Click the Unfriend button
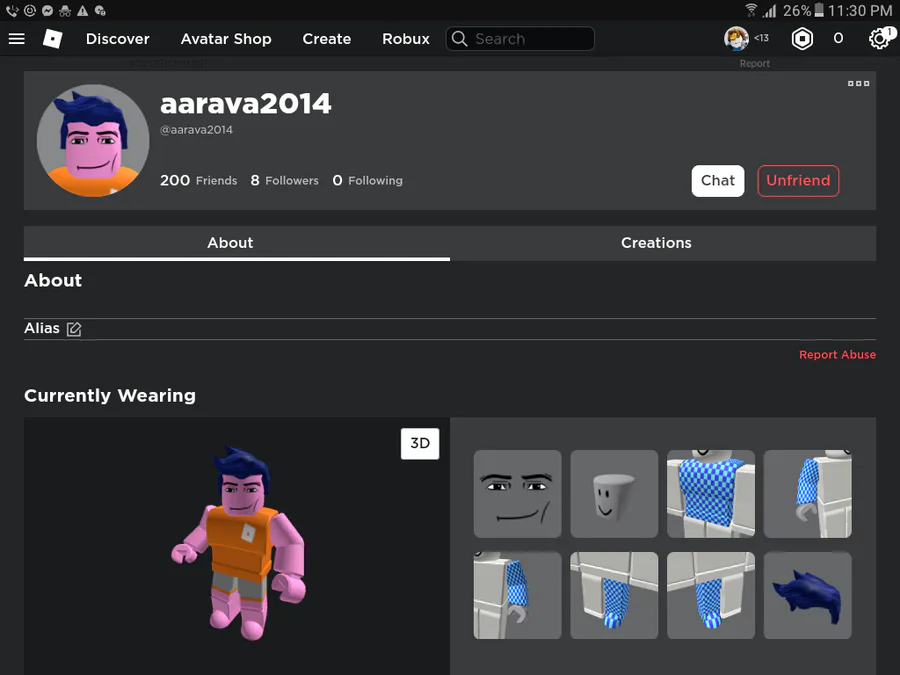Image resolution: width=900 pixels, height=675 pixels. coord(798,181)
